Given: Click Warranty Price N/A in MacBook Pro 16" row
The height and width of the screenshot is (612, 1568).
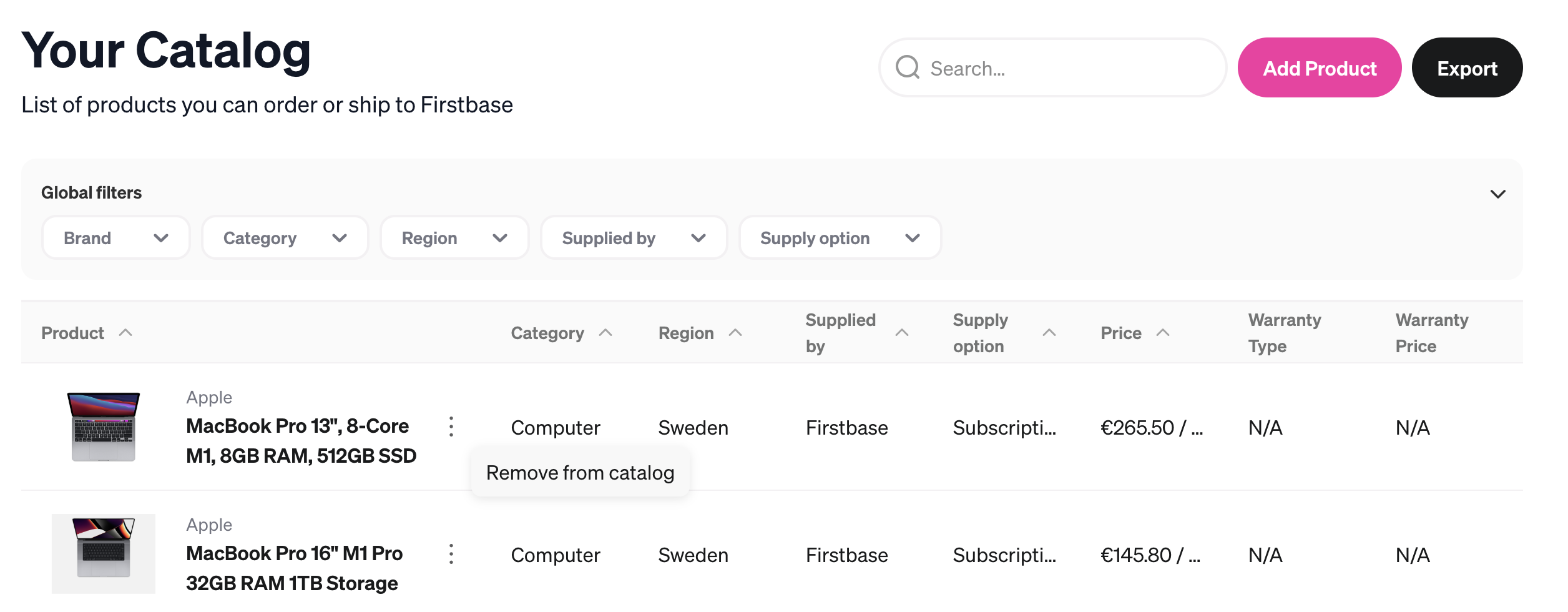Looking at the screenshot, I should click(x=1413, y=555).
